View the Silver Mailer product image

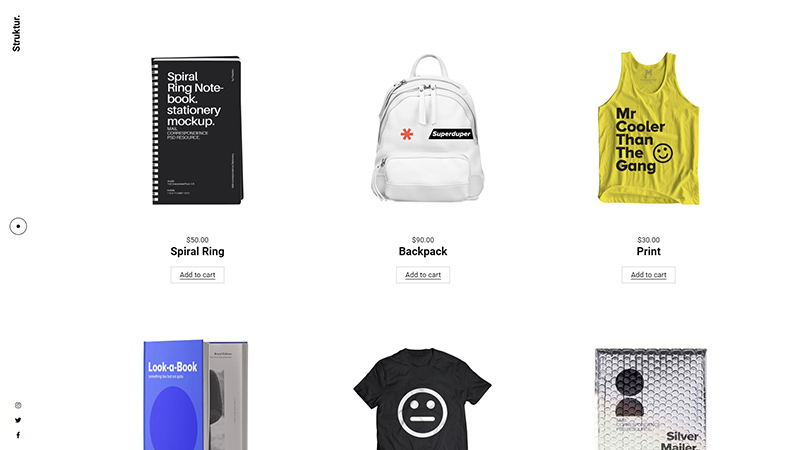(x=651, y=399)
